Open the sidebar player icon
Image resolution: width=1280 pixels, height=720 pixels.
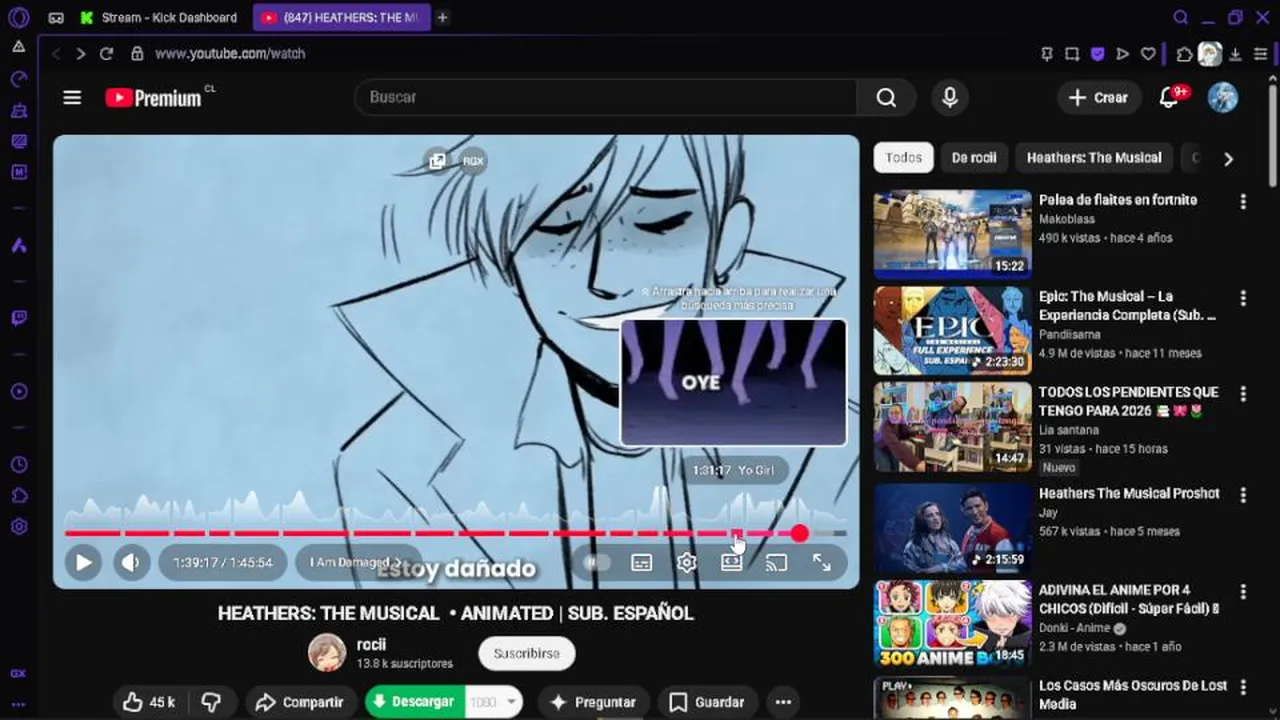18,392
